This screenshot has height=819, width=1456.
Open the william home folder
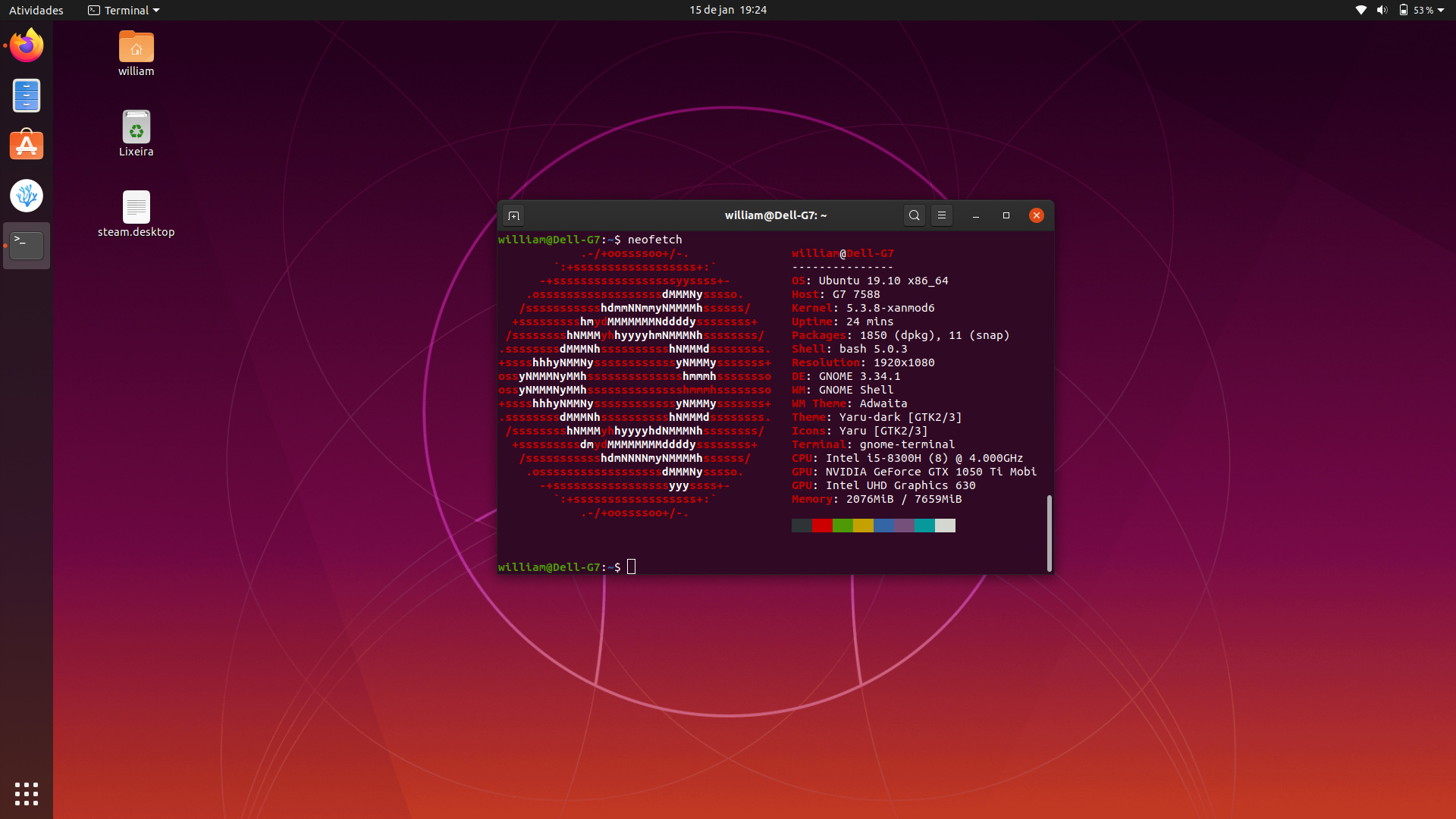(x=136, y=48)
